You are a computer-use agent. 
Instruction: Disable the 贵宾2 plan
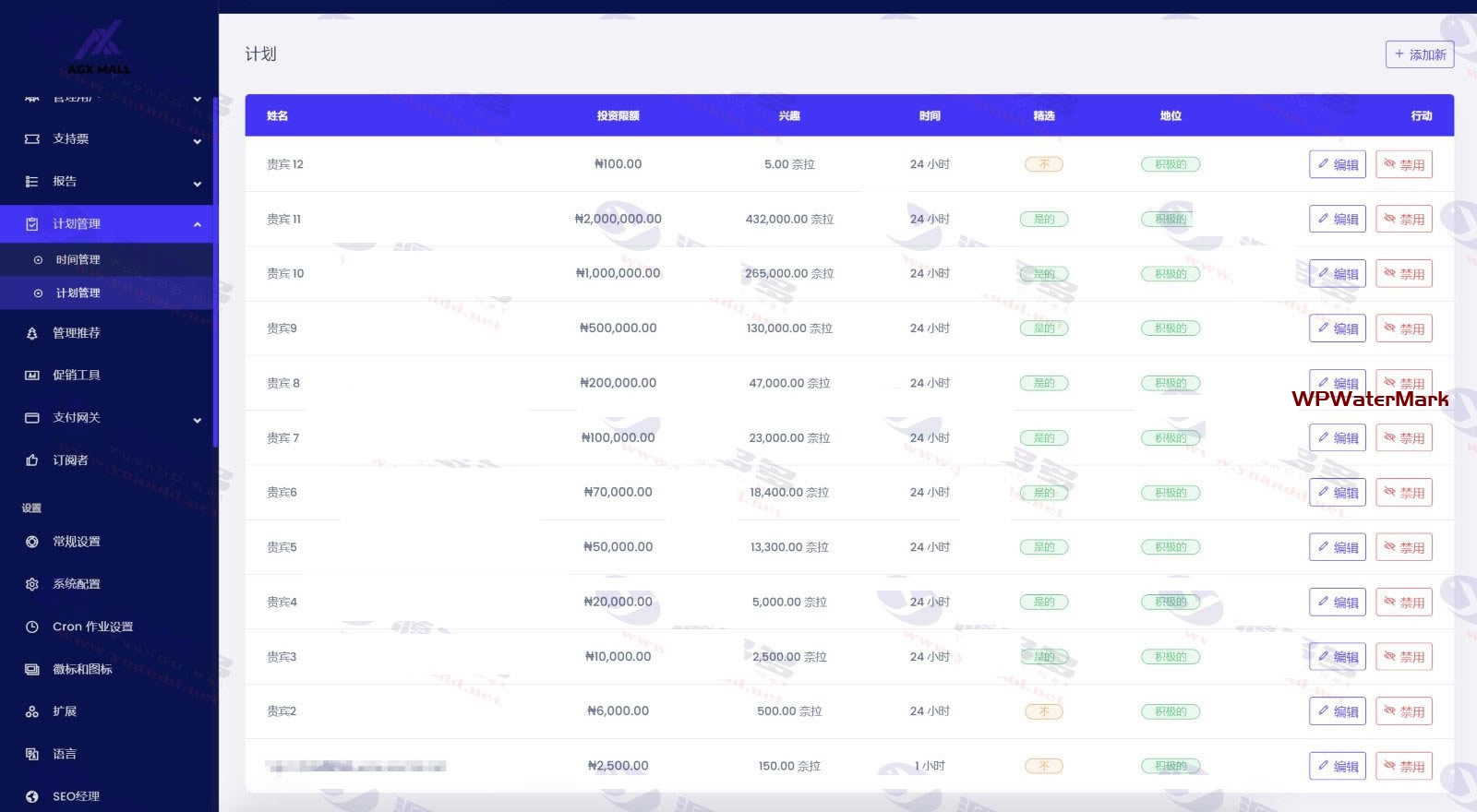(x=1403, y=711)
